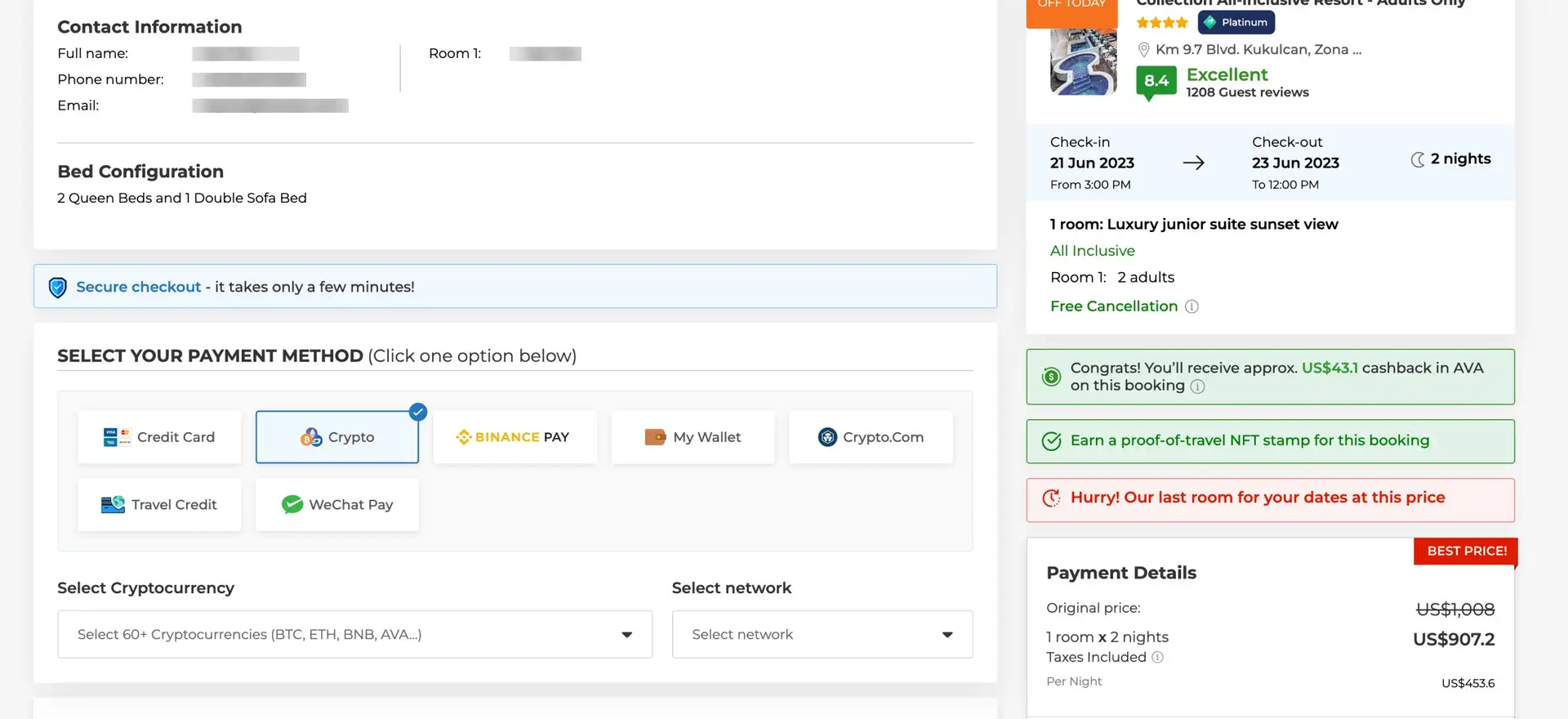Select the Crypto.Com payment option
The height and width of the screenshot is (719, 1568).
(871, 437)
